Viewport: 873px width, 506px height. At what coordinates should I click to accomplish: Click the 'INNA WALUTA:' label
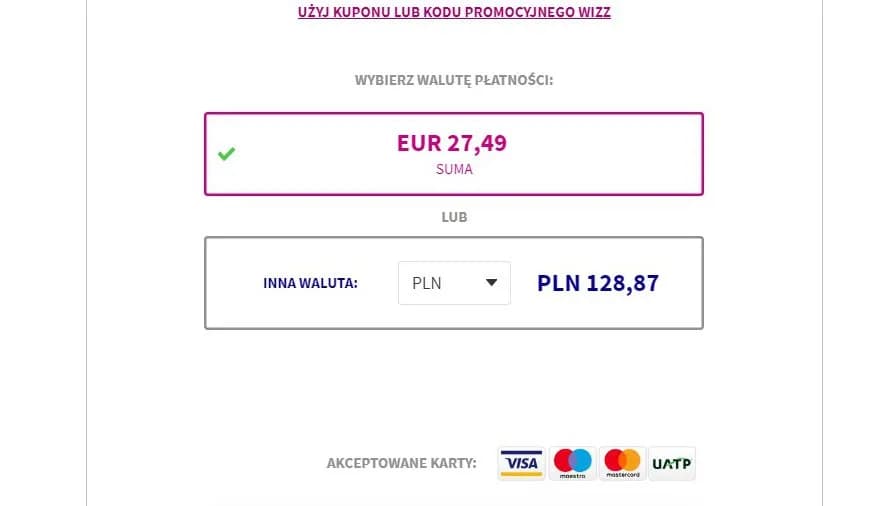(311, 283)
